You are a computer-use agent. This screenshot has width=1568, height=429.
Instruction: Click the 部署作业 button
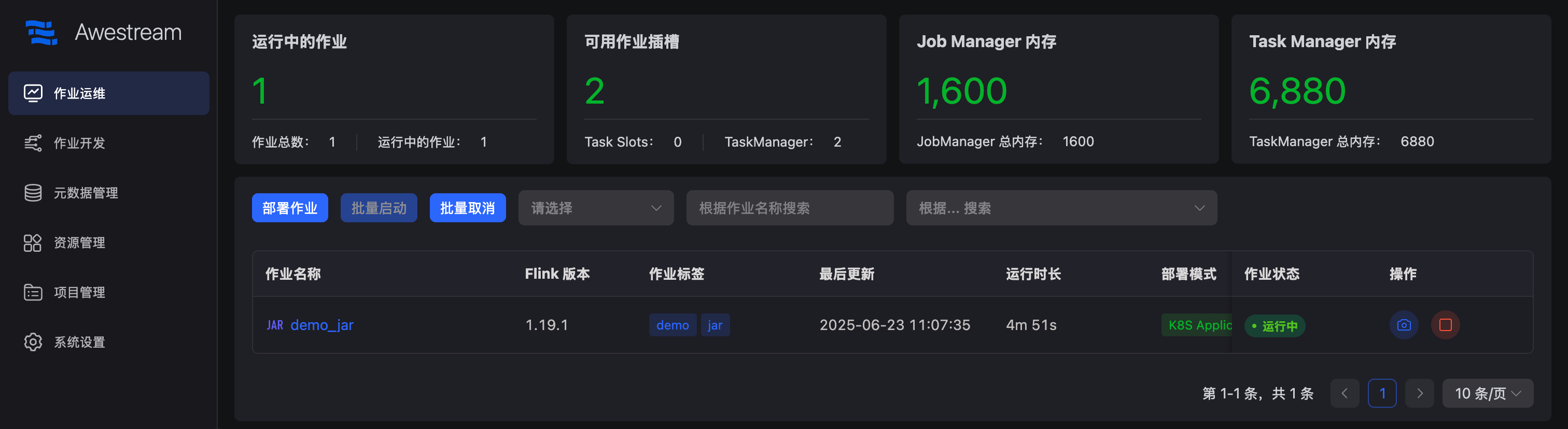click(290, 208)
